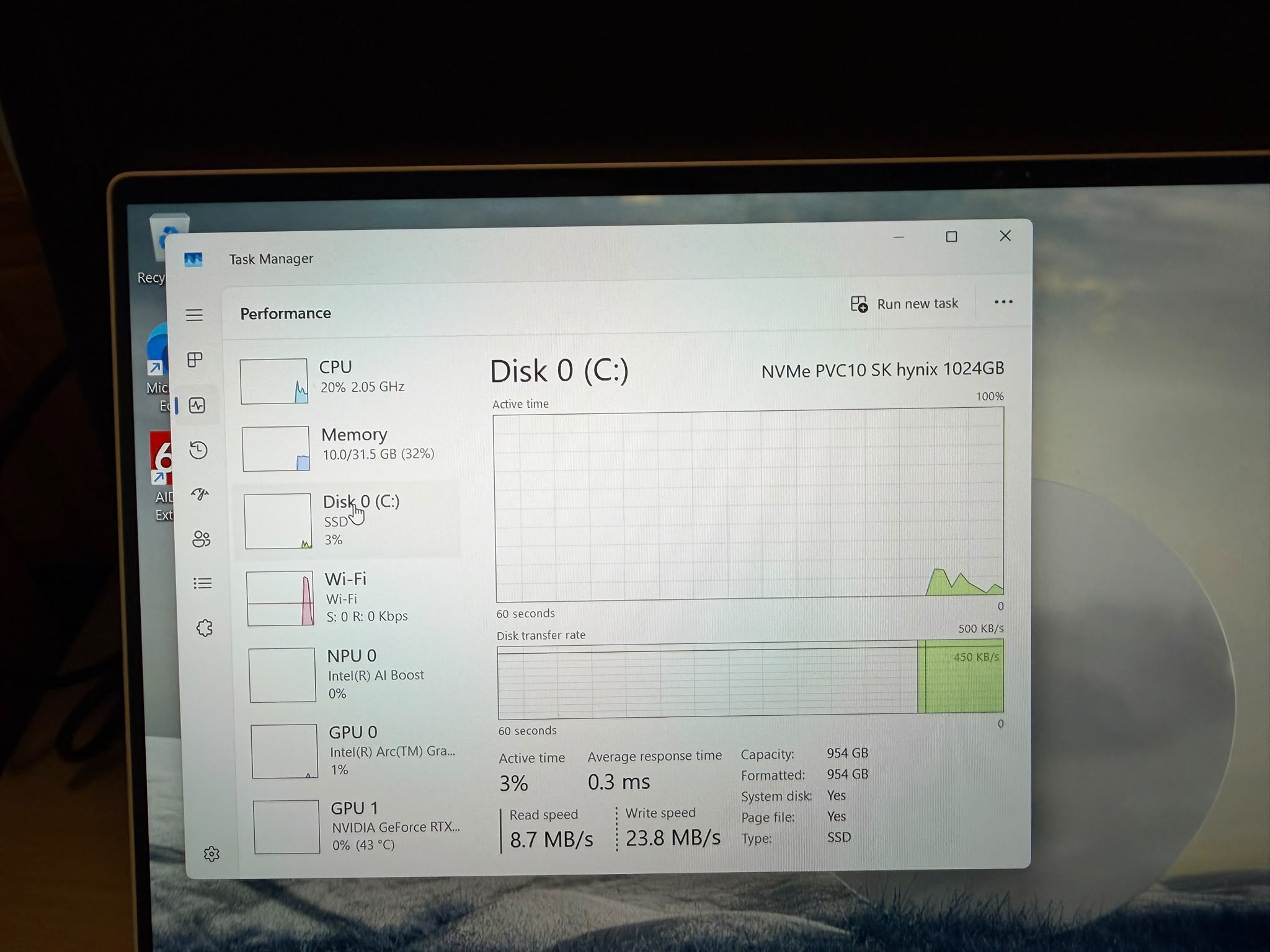Viewport: 1270px width, 952px height.
Task: Select the Memory performance entry
Action: coord(349,448)
